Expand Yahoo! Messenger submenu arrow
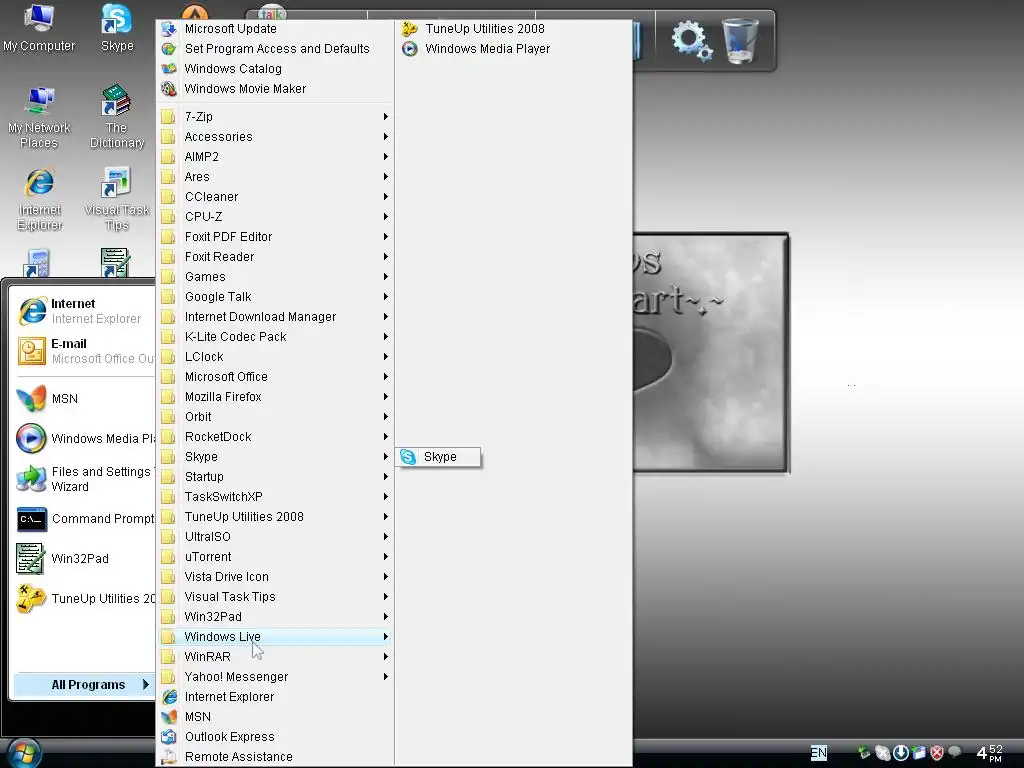Viewport: 1024px width, 768px height. (x=385, y=677)
